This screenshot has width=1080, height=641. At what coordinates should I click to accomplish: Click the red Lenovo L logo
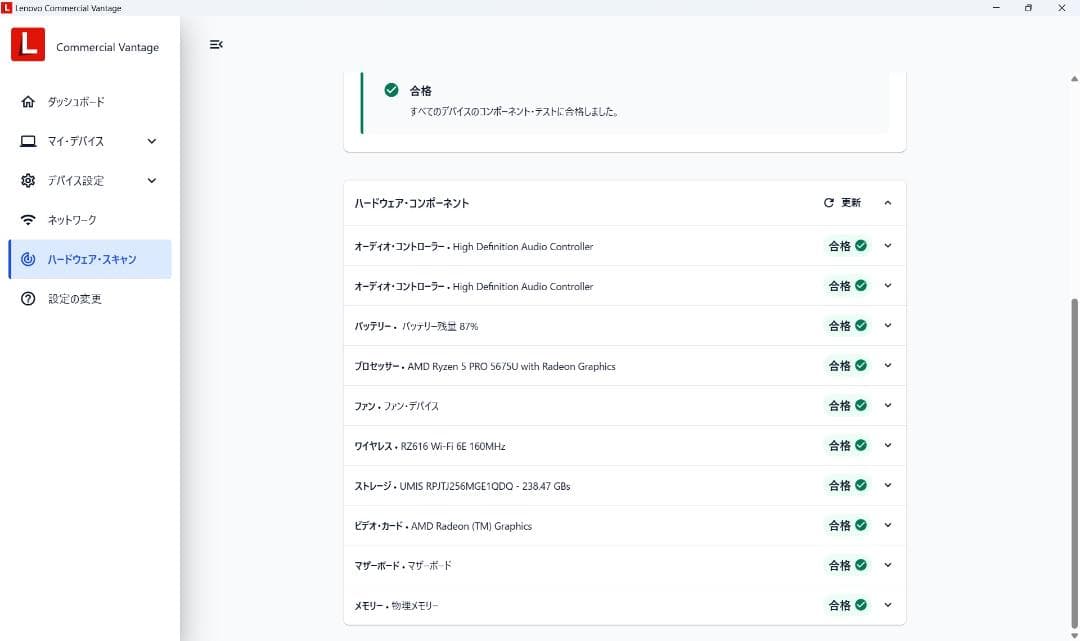point(28,44)
